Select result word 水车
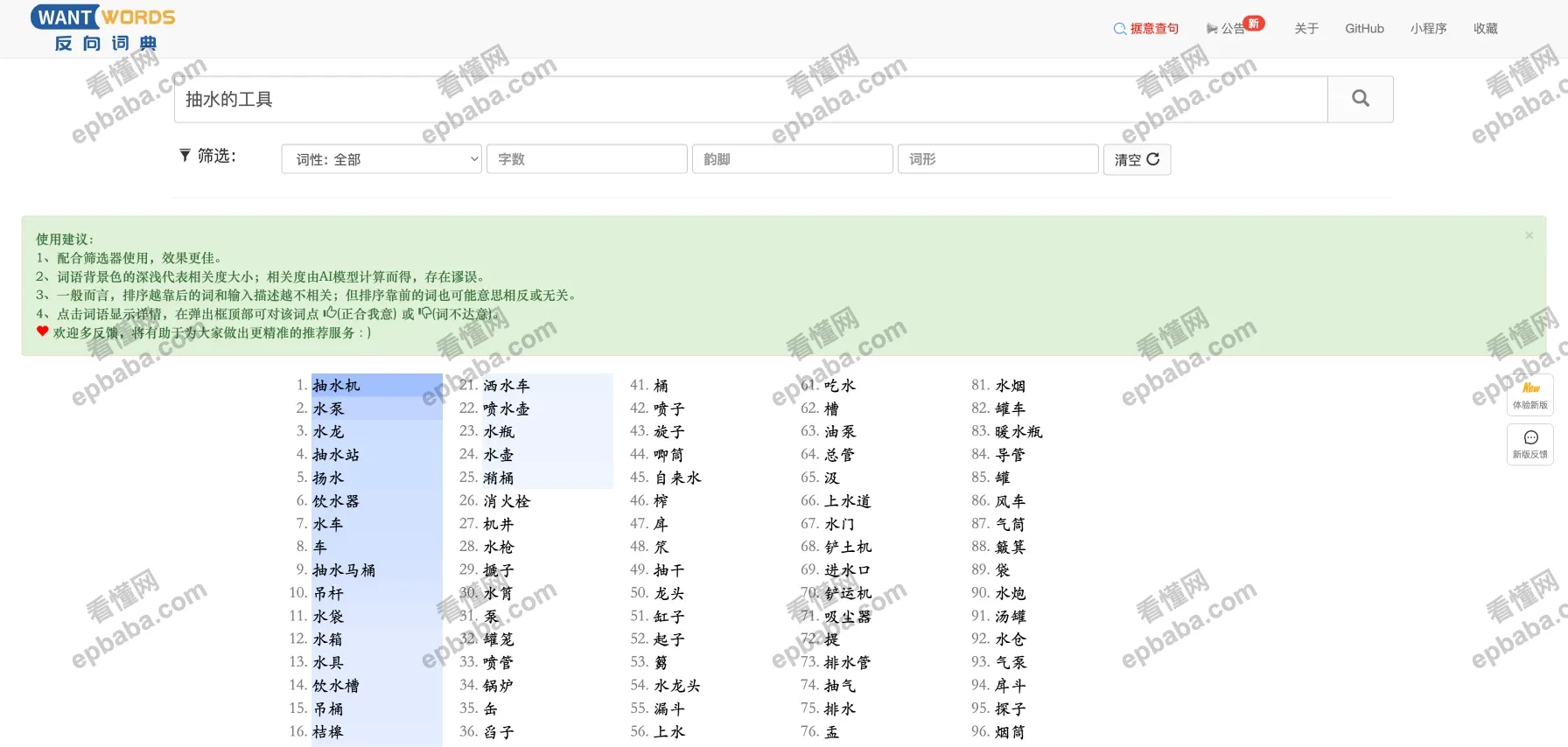 (329, 525)
